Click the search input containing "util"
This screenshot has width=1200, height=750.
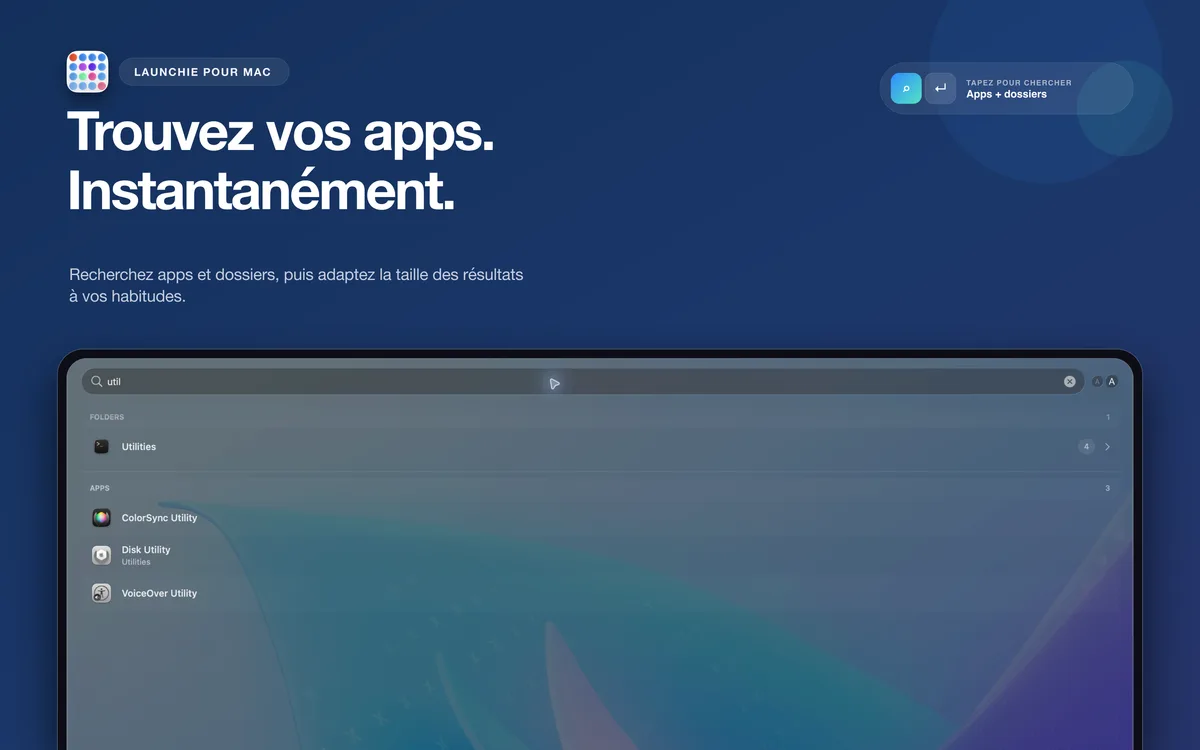pos(583,381)
